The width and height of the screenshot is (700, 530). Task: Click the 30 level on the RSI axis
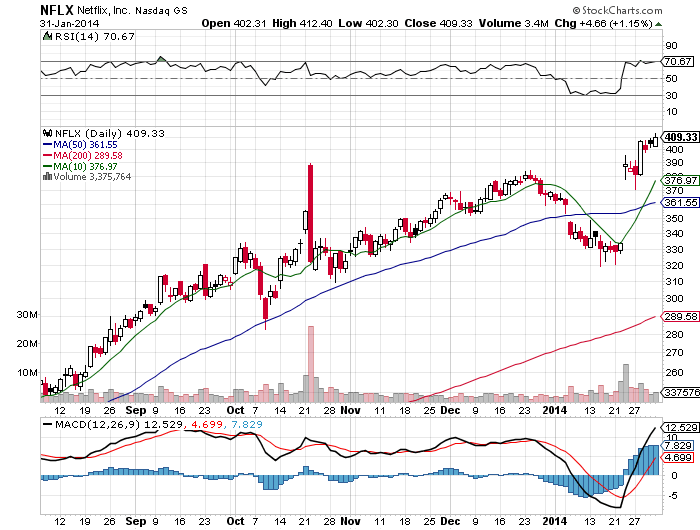tap(671, 96)
